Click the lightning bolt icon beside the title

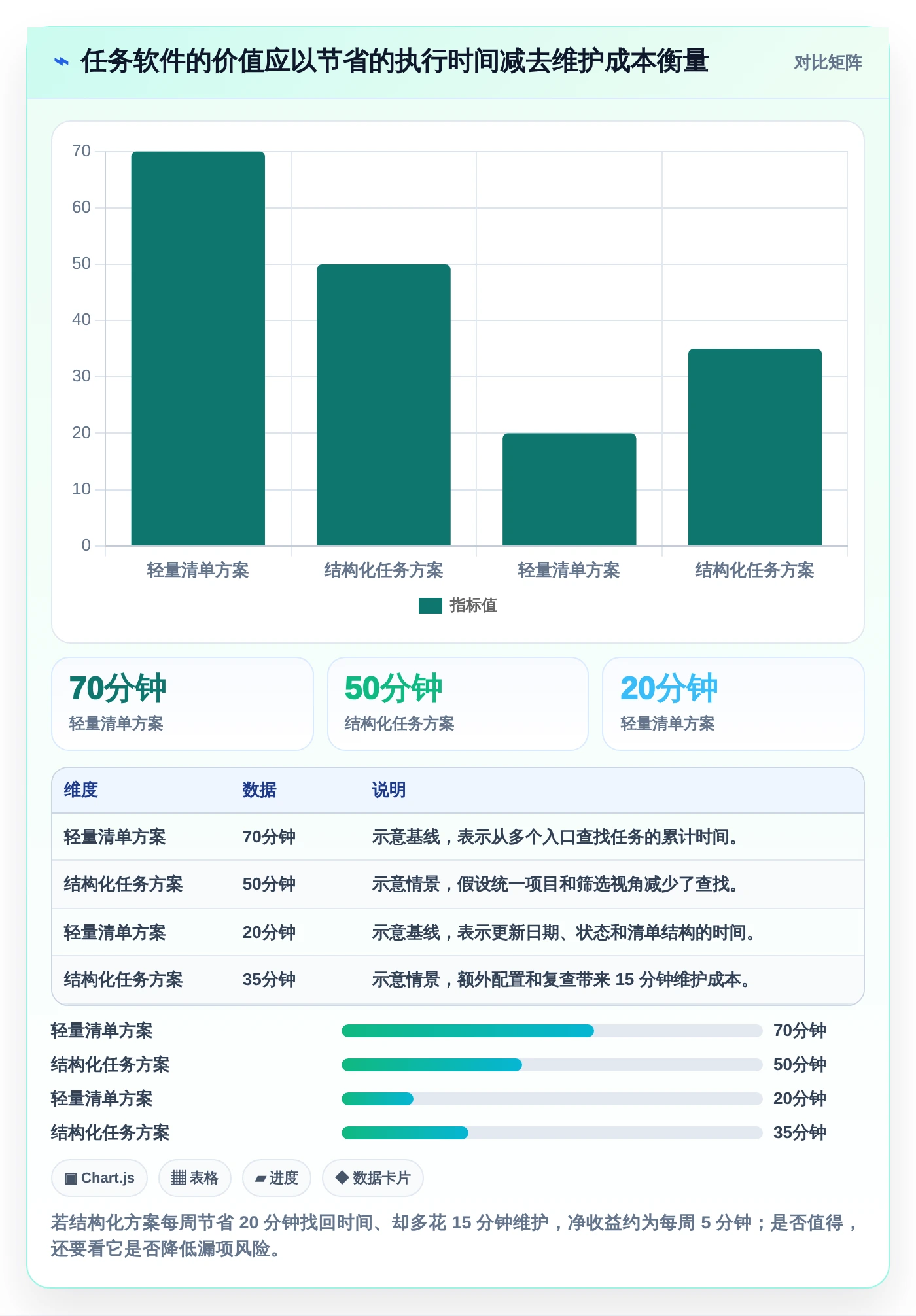point(62,62)
